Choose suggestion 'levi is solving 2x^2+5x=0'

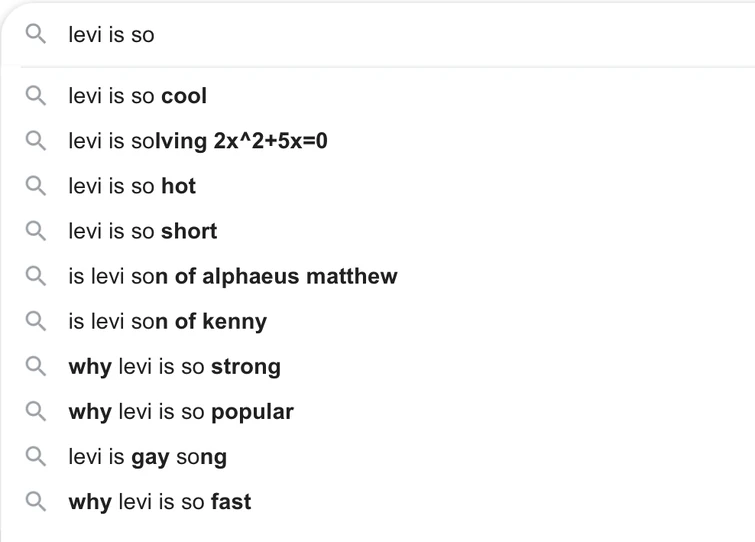click(198, 141)
